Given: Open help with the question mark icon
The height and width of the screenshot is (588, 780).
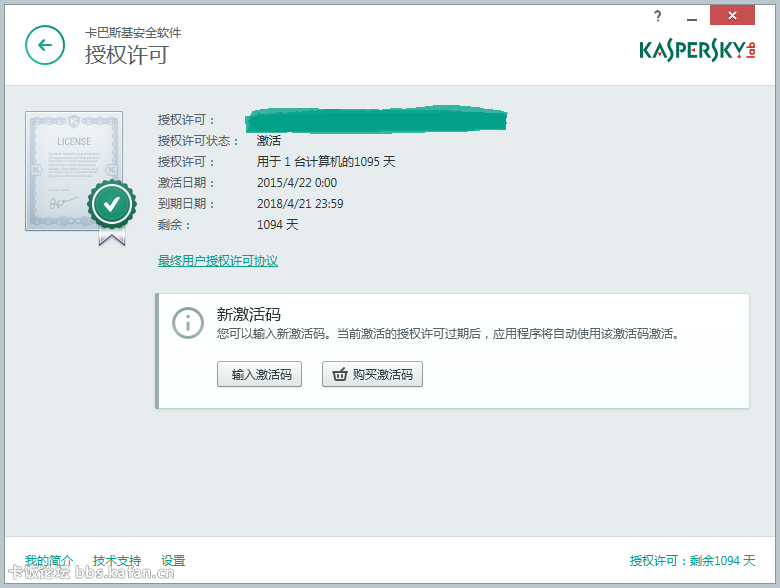Looking at the screenshot, I should coord(658,16).
